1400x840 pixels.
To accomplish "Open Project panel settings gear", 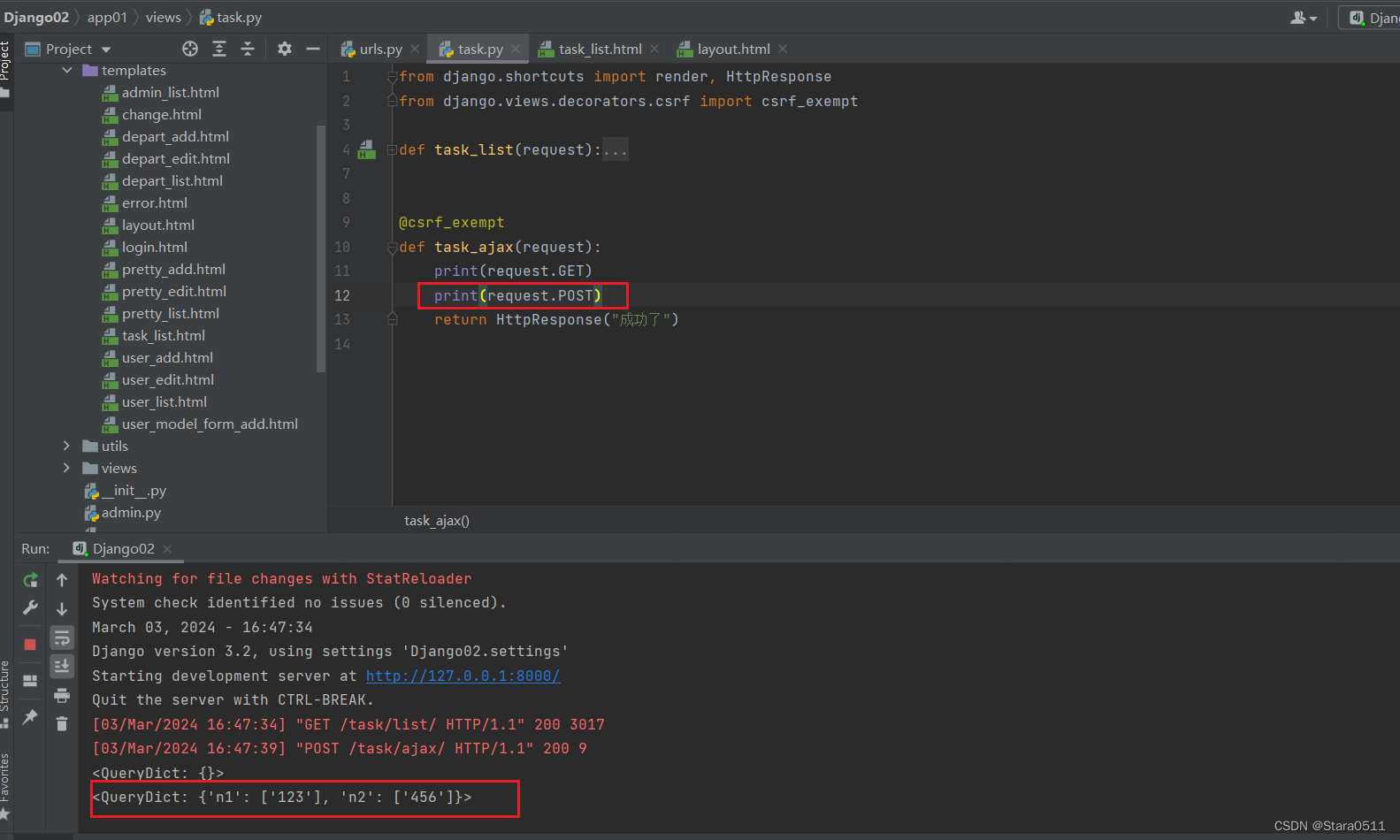I will point(284,49).
